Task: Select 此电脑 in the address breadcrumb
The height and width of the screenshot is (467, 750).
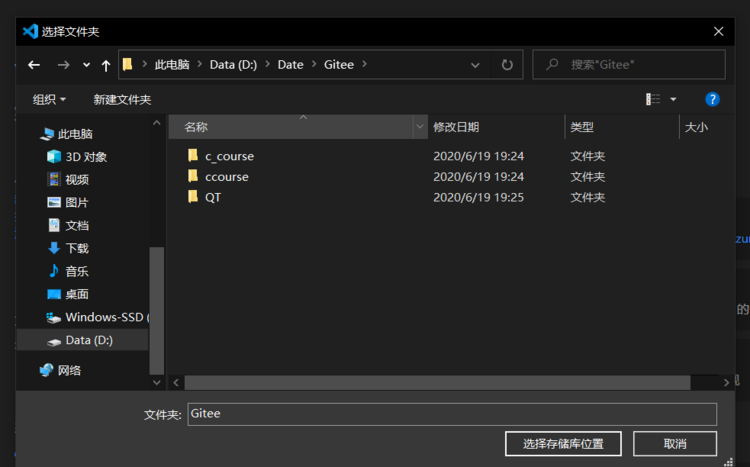Action: [172, 65]
